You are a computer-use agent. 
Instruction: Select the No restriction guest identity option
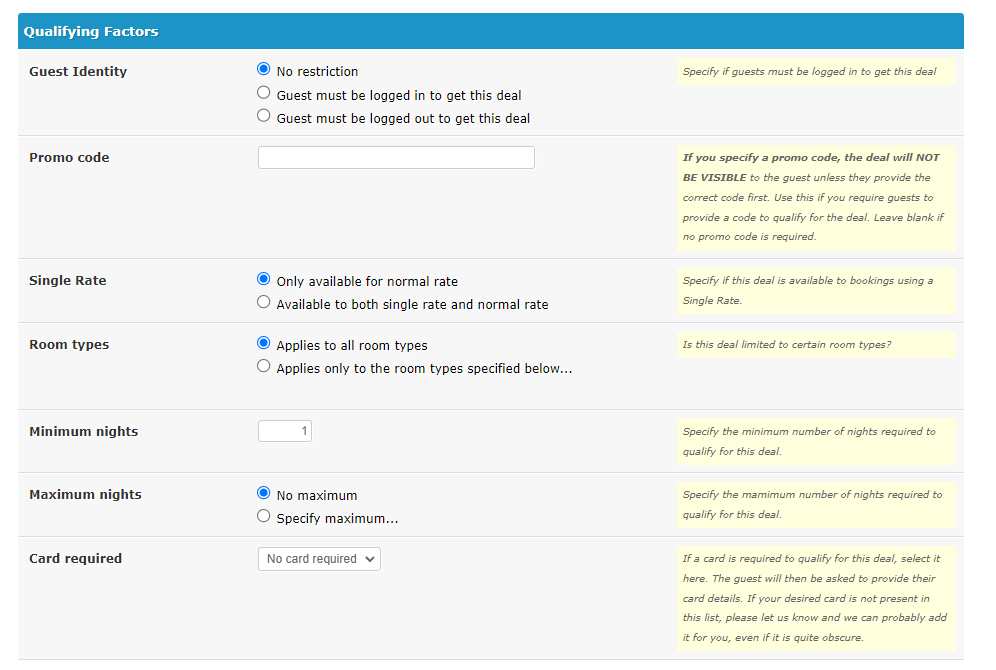tap(264, 69)
